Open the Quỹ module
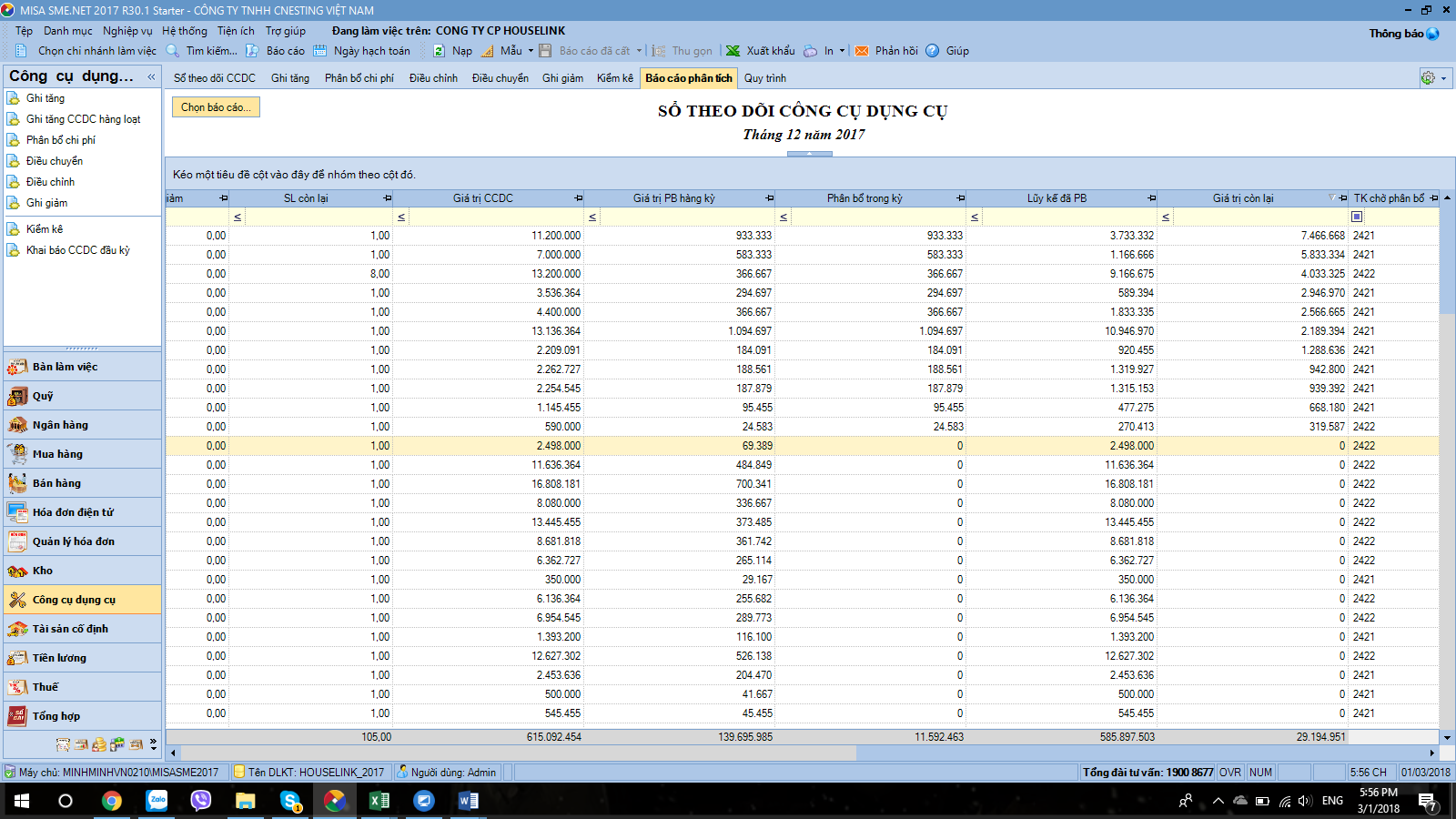The height and width of the screenshot is (819, 1456). pos(83,396)
